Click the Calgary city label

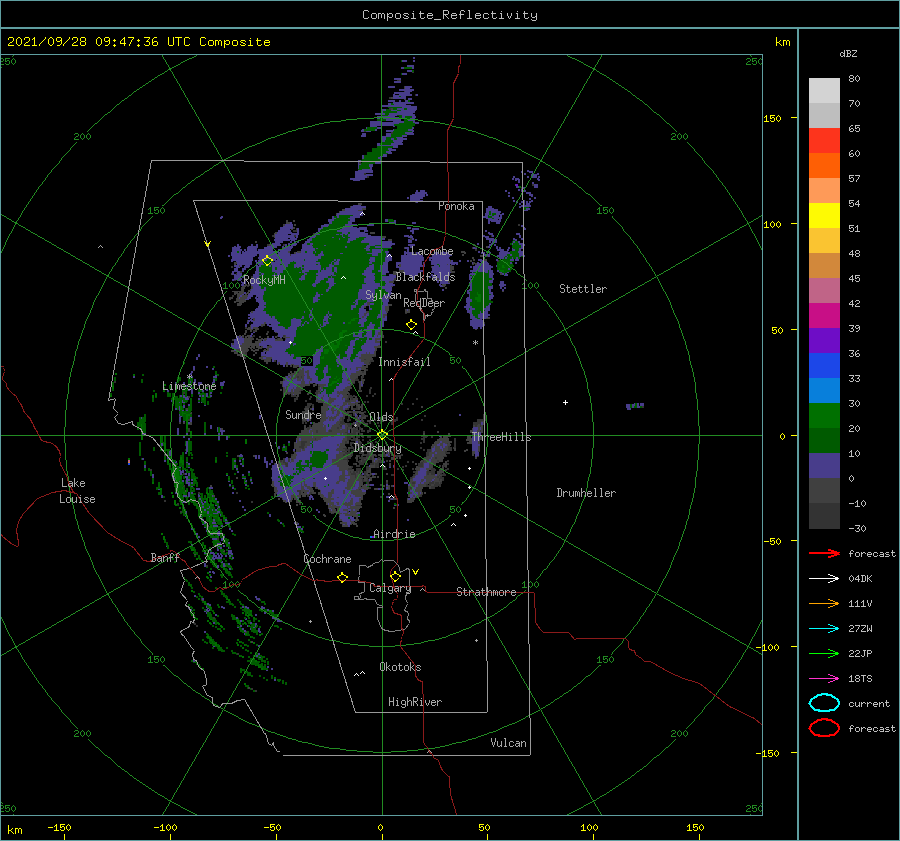tap(390, 588)
